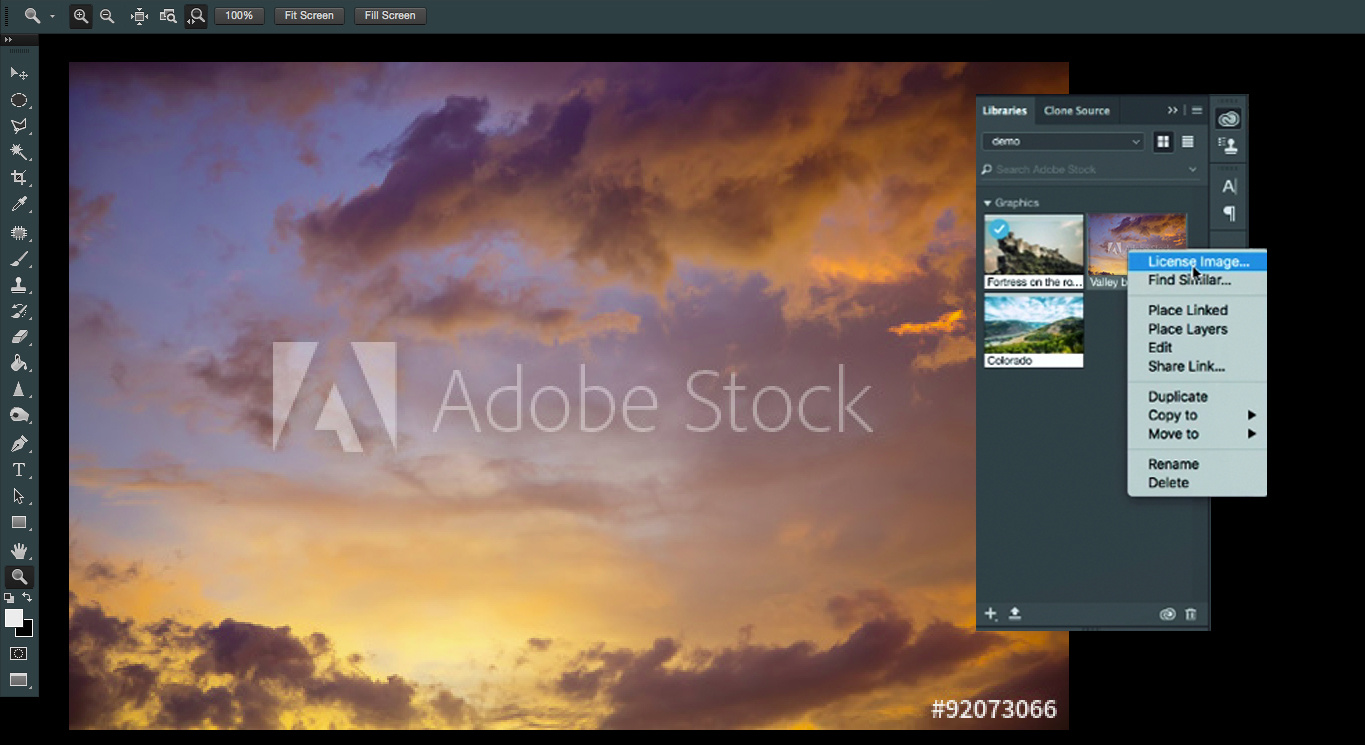Toggle Quick Mask mode
Viewport: 1365px width, 745px height.
pyautogui.click(x=18, y=653)
